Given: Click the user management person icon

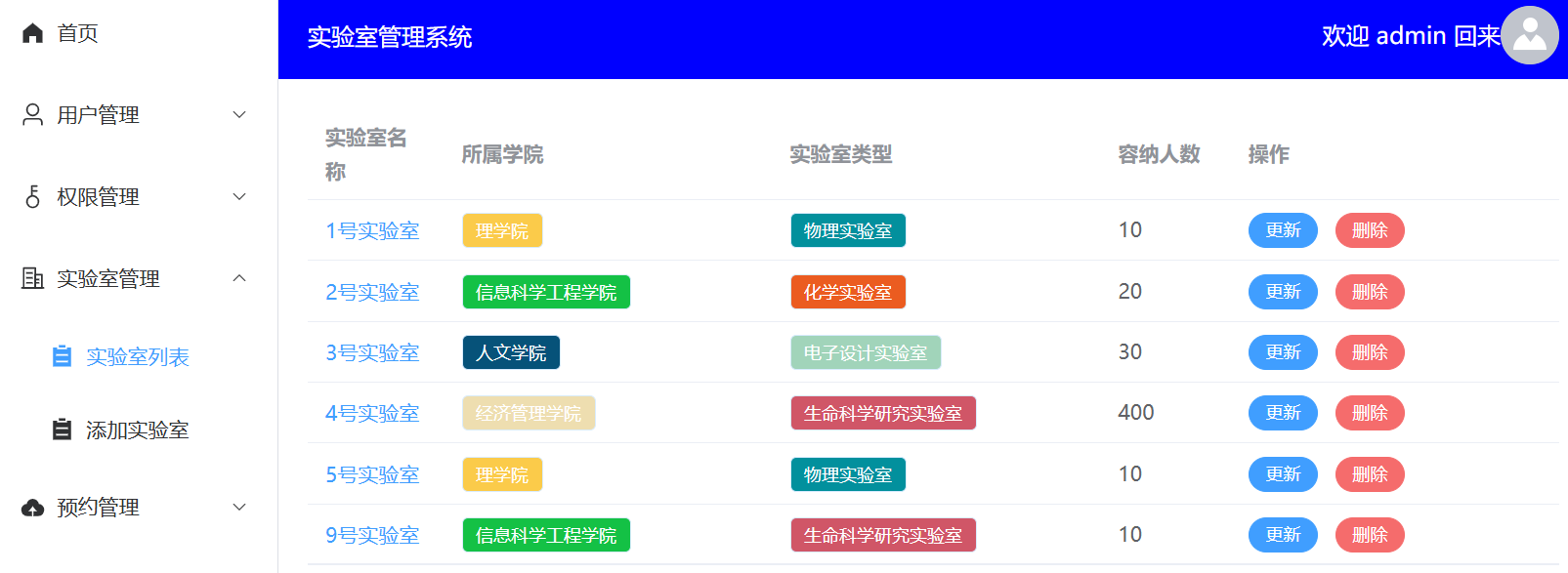Looking at the screenshot, I should 32,115.
